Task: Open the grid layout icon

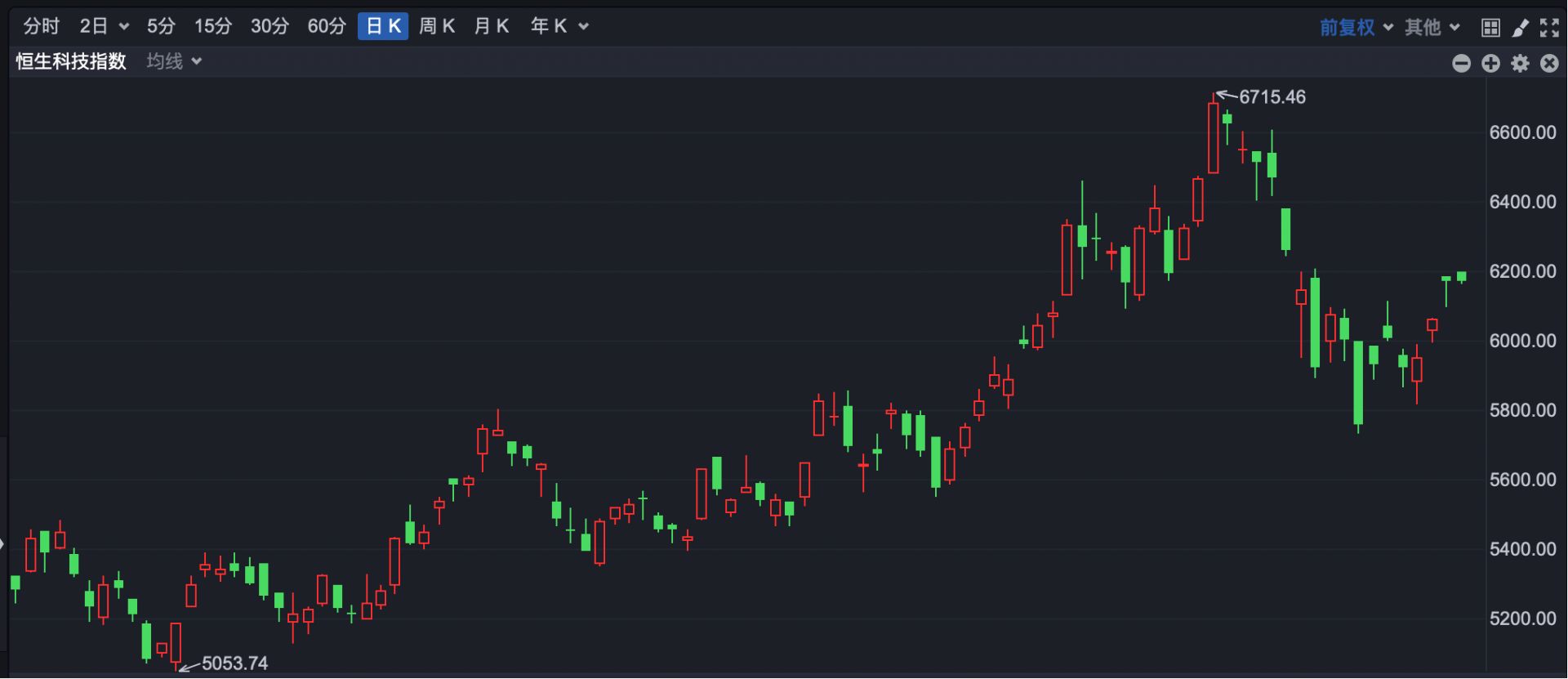Action: tap(1490, 28)
